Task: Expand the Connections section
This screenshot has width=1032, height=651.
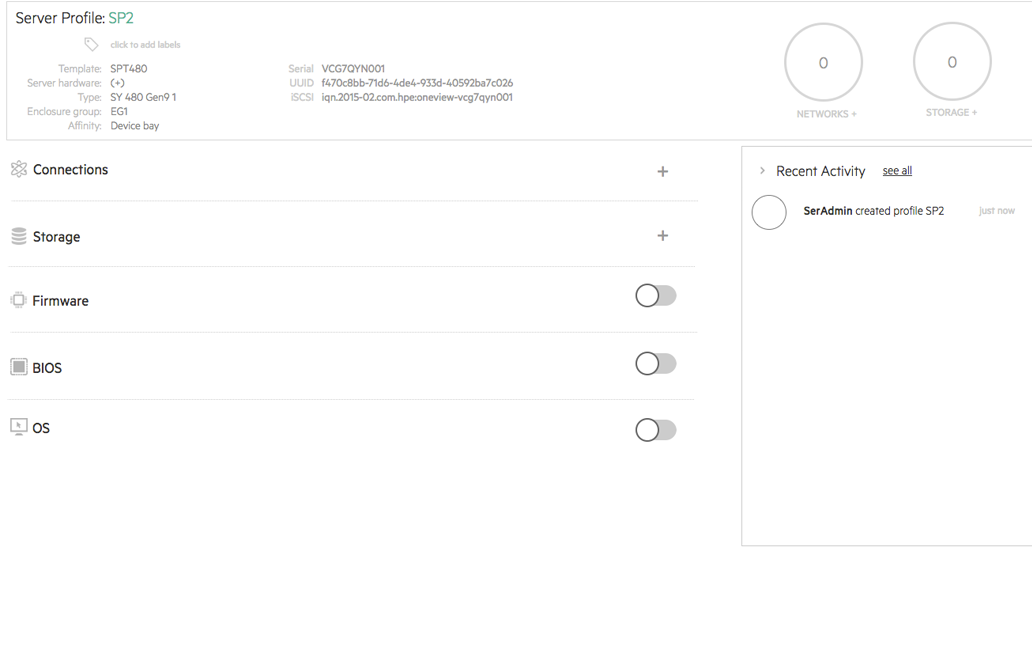Action: [70, 170]
